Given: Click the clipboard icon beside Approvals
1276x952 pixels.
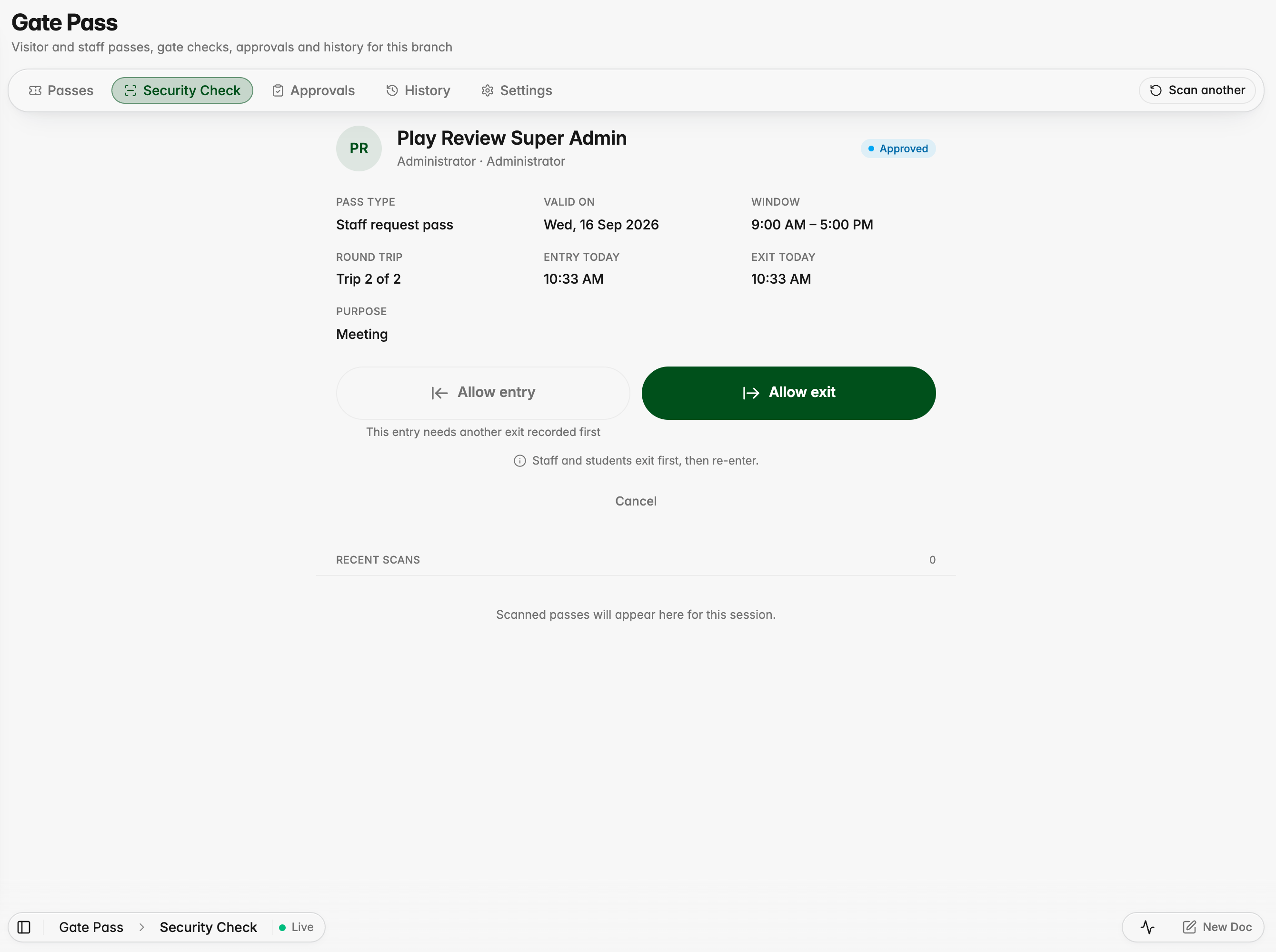Looking at the screenshot, I should [x=278, y=90].
